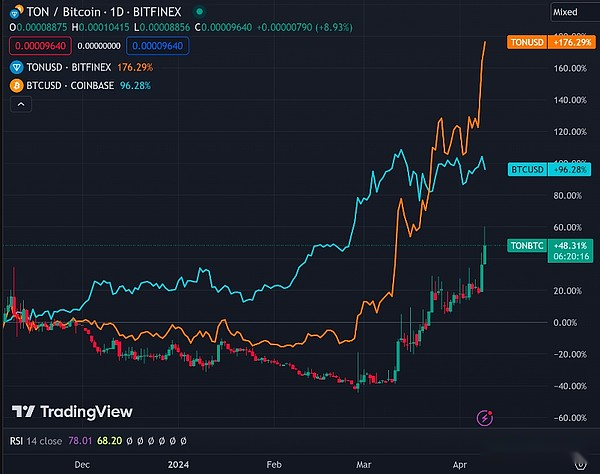
Task: Click the TONUSD 176.29% legend value
Action: (135, 67)
